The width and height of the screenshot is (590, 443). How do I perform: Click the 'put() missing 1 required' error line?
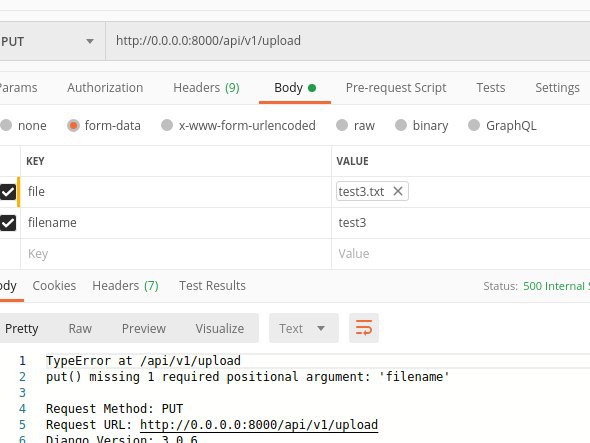(x=248, y=377)
